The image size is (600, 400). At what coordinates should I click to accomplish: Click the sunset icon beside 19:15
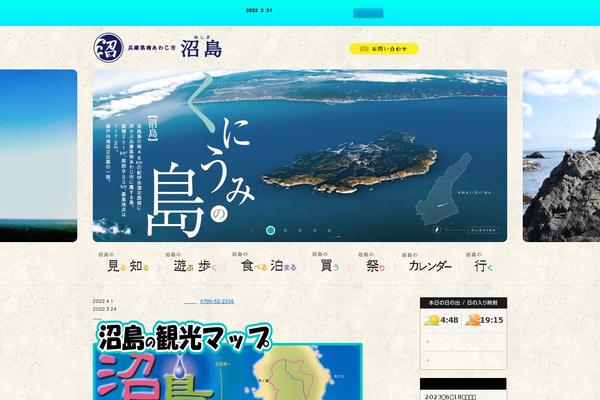coord(473,320)
